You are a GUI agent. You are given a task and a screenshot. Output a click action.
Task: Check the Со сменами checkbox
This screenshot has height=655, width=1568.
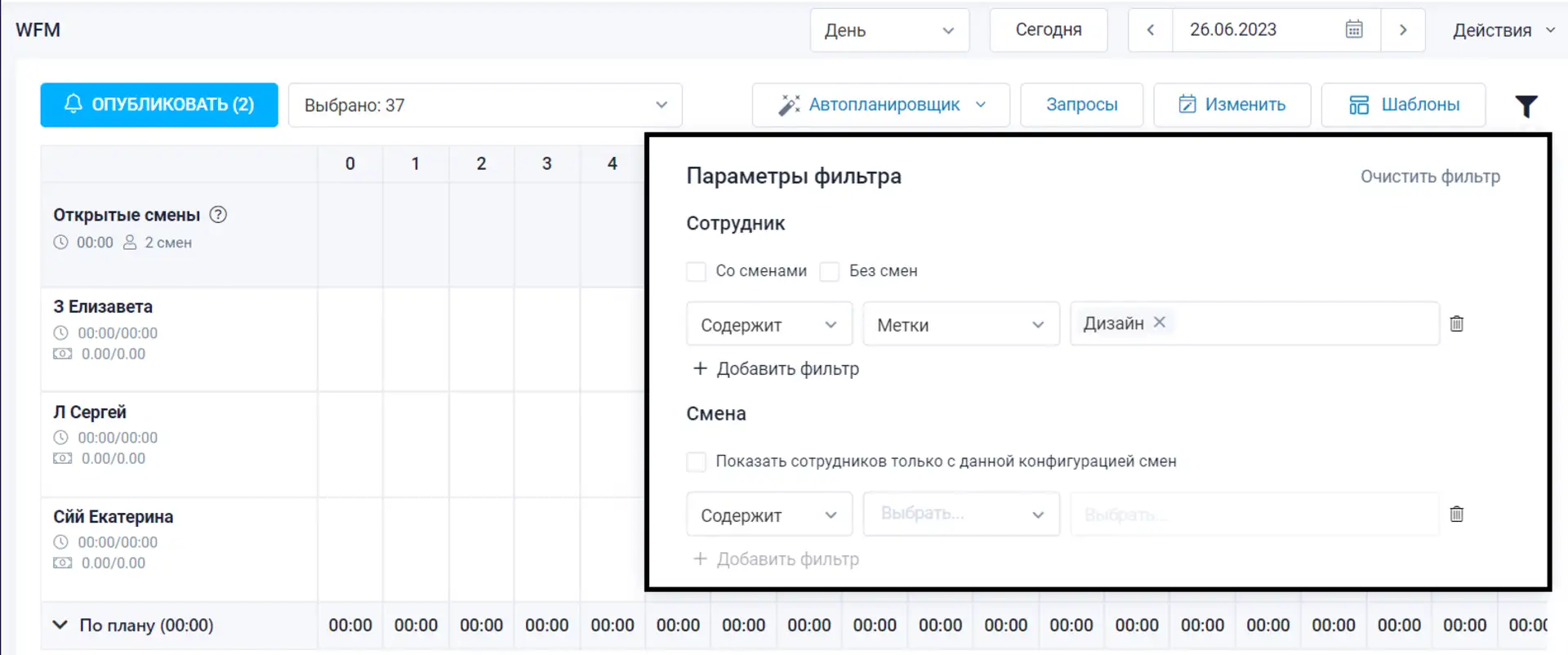[696, 271]
